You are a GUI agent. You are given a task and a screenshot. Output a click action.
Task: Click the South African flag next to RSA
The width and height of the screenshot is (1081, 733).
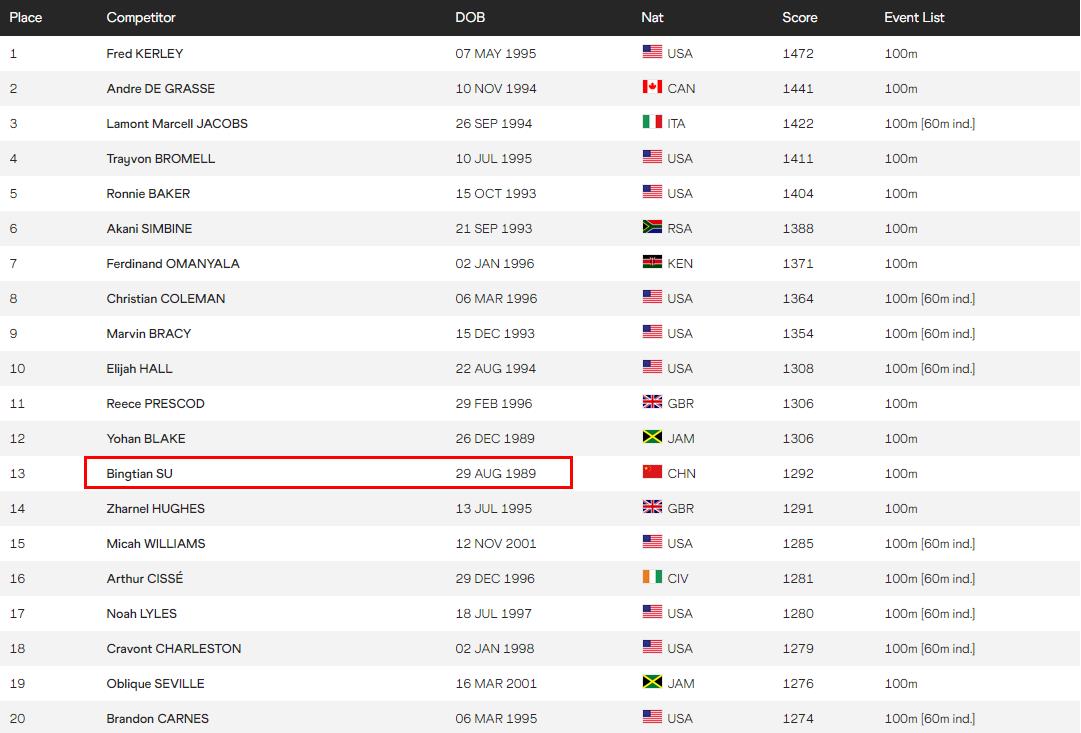pyautogui.click(x=652, y=228)
